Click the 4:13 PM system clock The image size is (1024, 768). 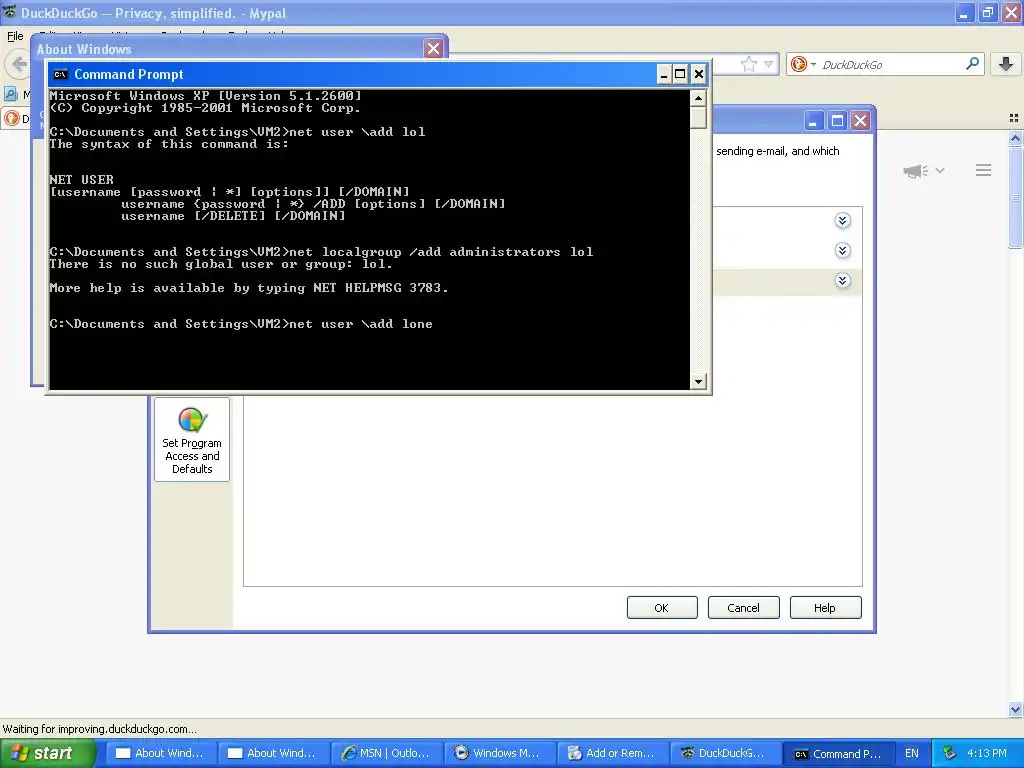[987, 753]
